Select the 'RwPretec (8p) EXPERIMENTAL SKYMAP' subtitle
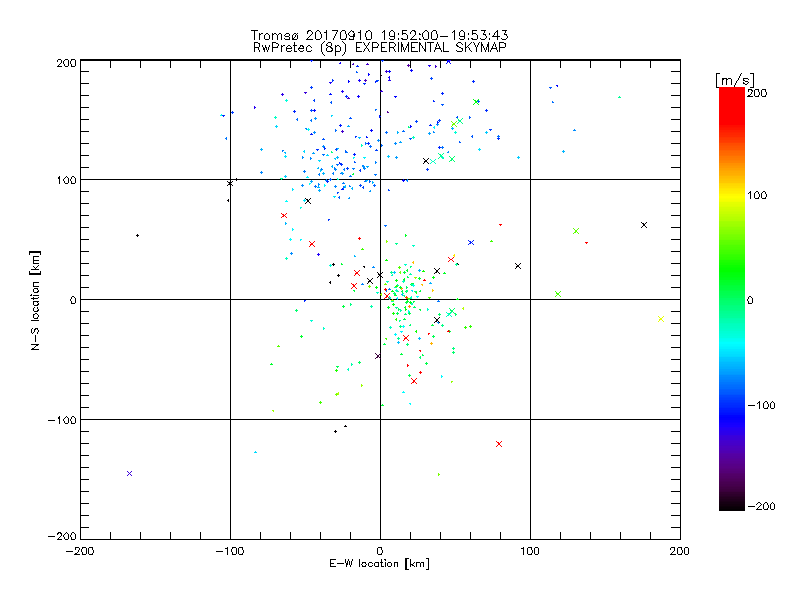This screenshot has width=800, height=600. pyautogui.click(x=380, y=48)
